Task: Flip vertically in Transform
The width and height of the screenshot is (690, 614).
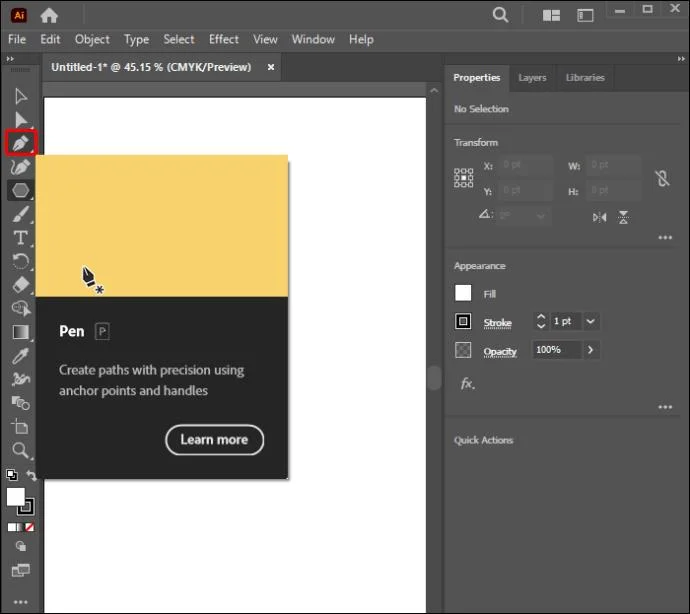Action: 623,217
